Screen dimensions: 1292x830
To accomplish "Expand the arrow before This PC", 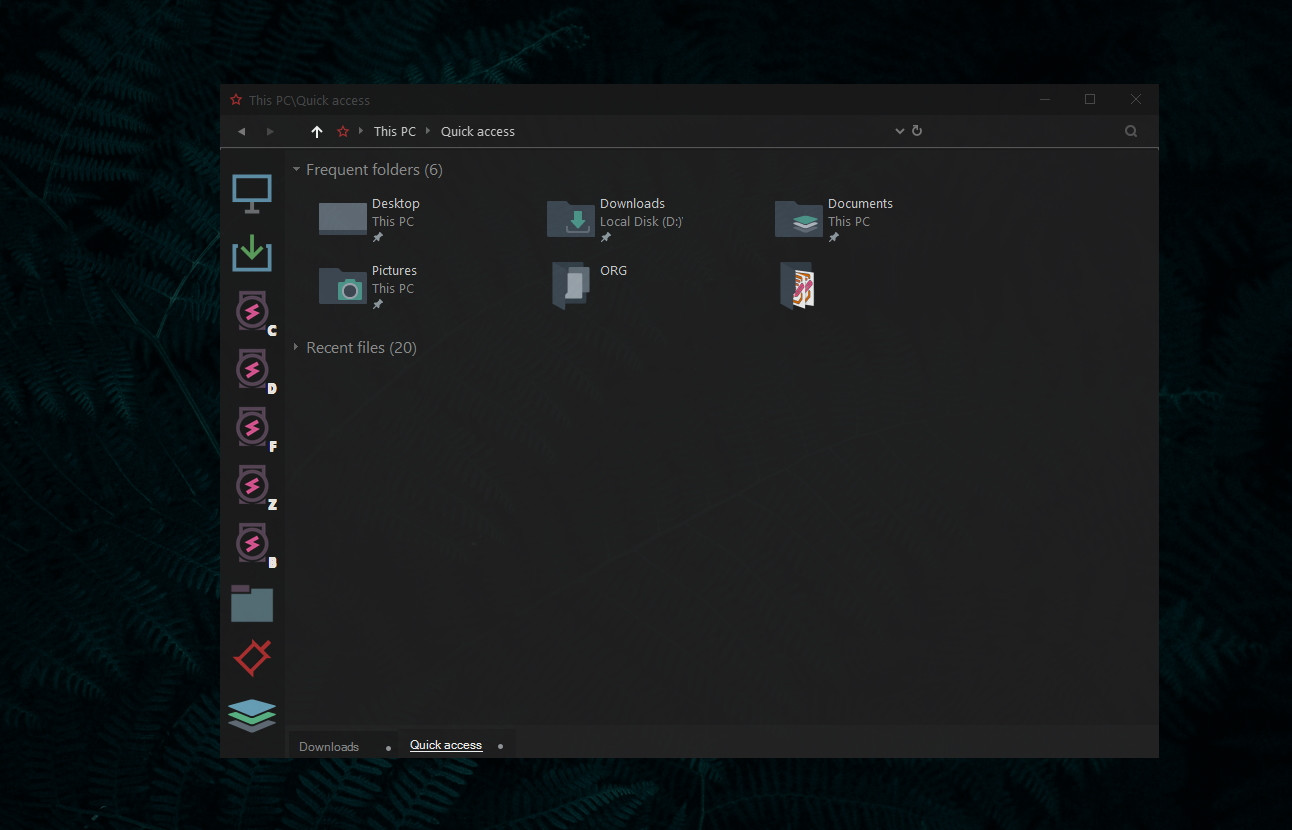I will [x=361, y=131].
